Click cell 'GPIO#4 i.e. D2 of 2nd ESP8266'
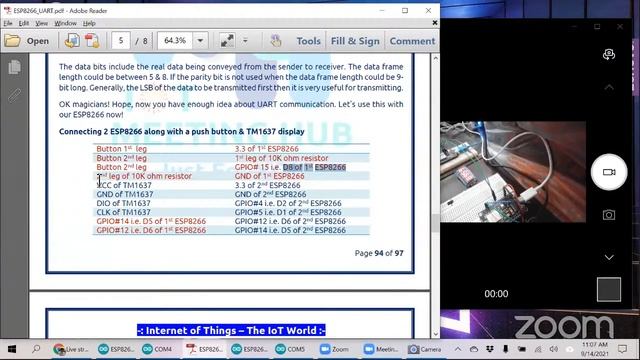Screen dimensions: 640x360 tap(288, 203)
